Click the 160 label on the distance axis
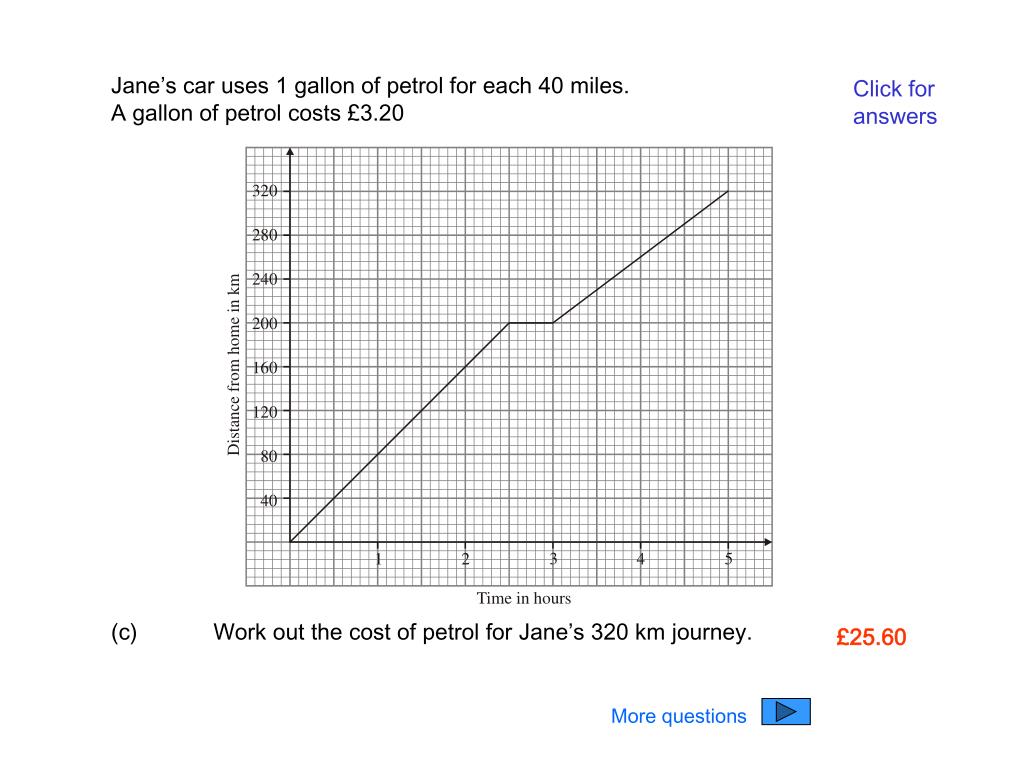Viewport: 1024px width, 768px height. pyautogui.click(x=264, y=368)
